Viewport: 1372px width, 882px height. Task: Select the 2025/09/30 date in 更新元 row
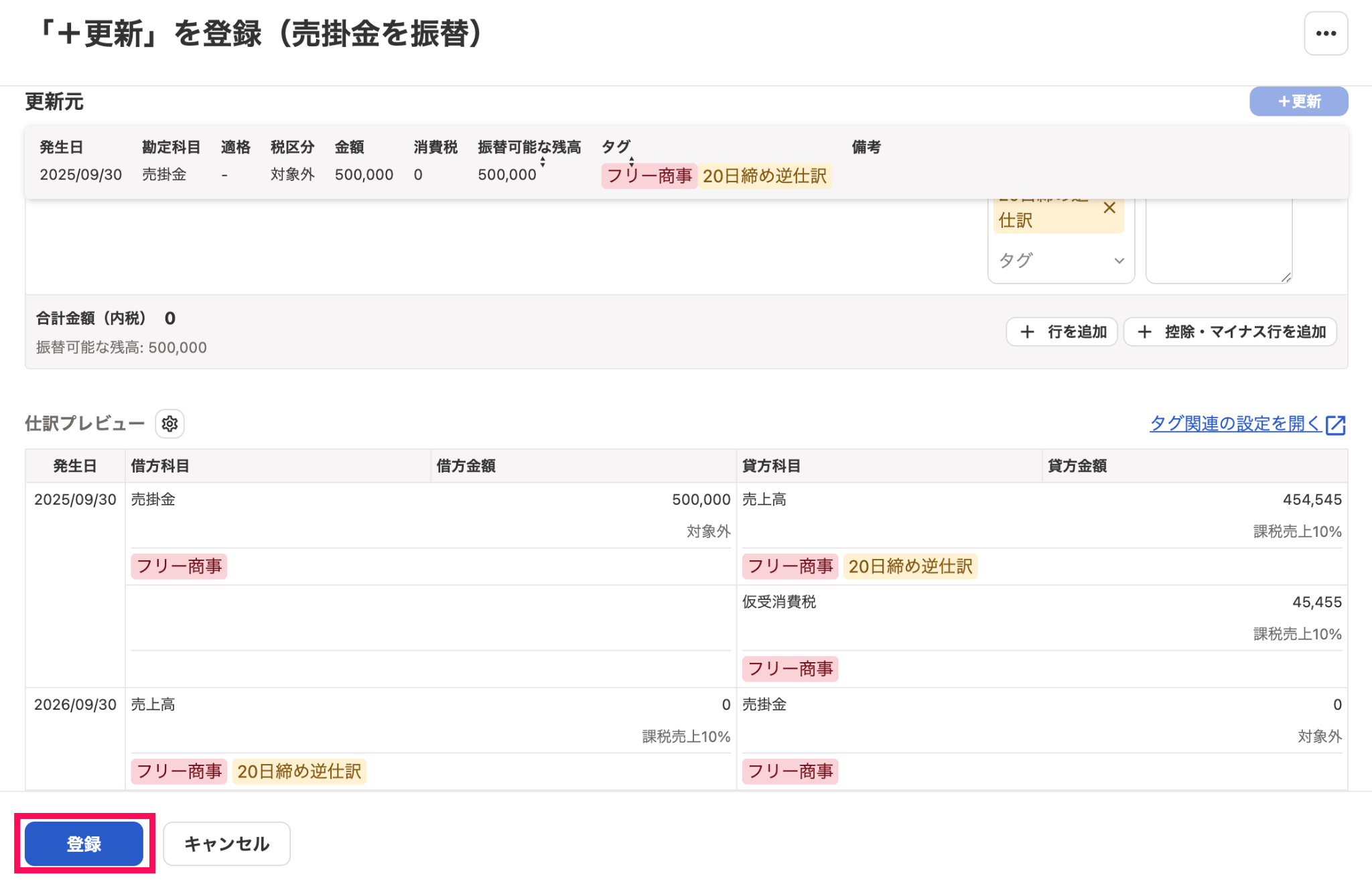tap(80, 175)
